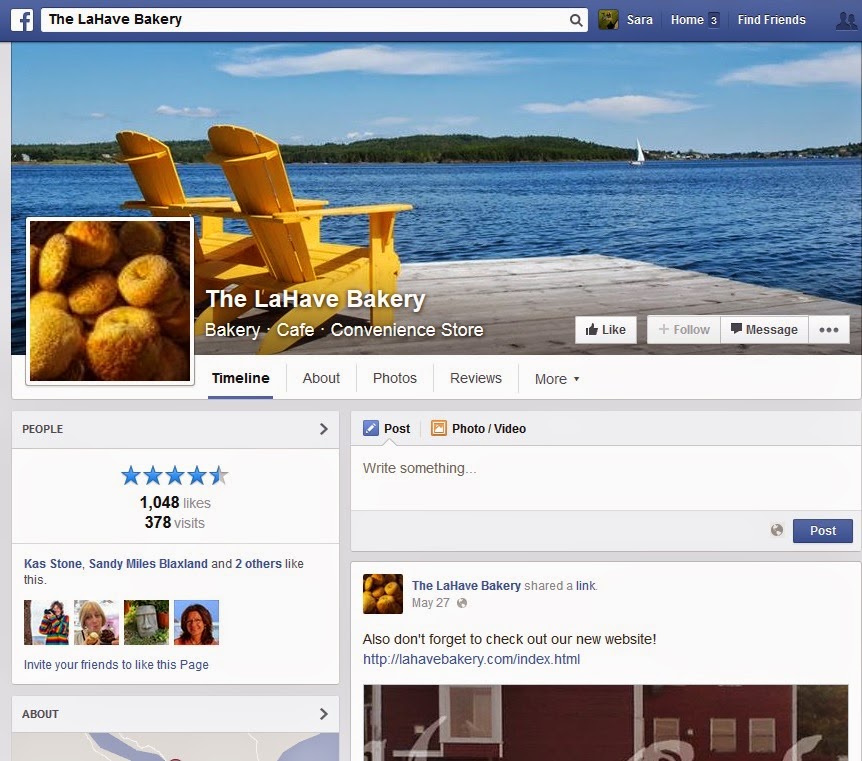Image resolution: width=862 pixels, height=761 pixels.
Task: Open the Reviews tab
Action: [x=476, y=378]
